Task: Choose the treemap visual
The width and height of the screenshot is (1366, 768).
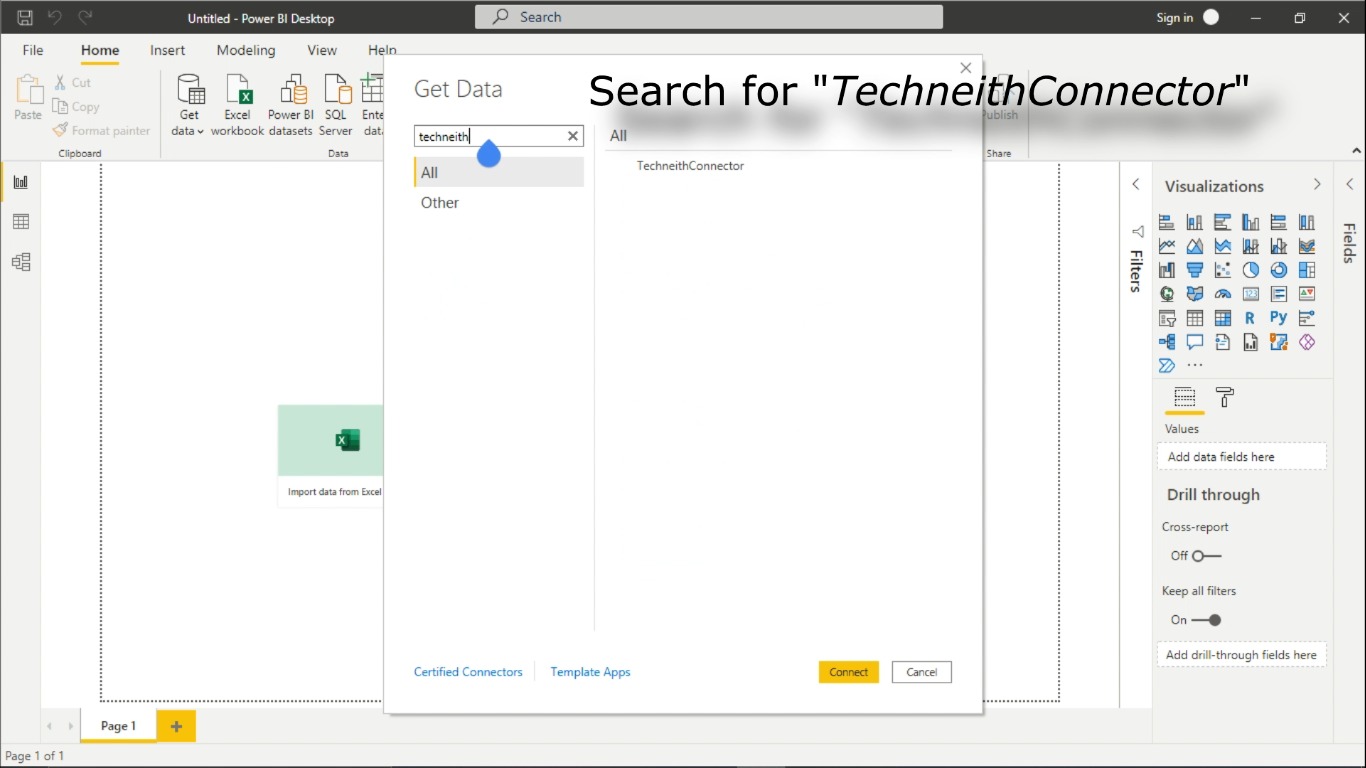Action: [1307, 270]
